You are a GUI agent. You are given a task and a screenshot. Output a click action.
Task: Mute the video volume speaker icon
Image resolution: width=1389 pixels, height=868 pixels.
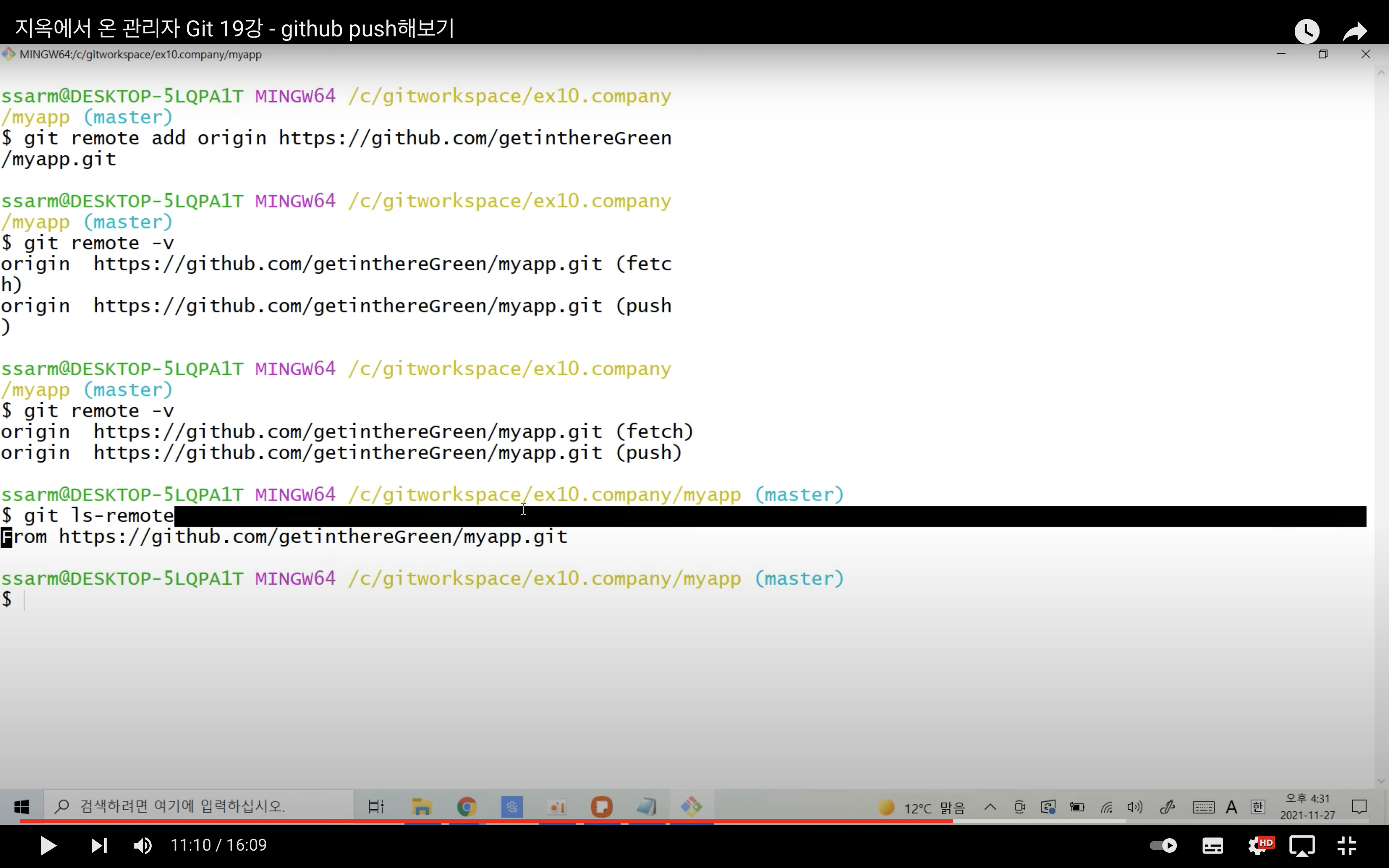tap(143, 845)
